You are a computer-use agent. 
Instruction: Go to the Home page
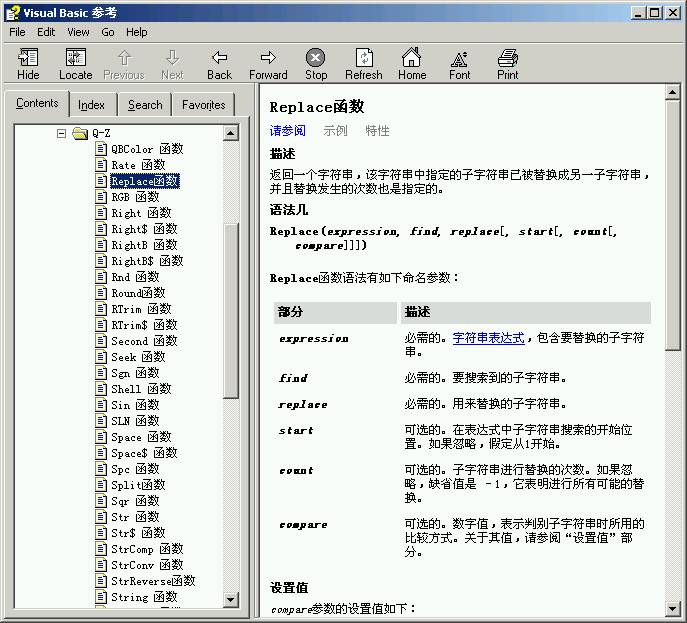pos(412,64)
